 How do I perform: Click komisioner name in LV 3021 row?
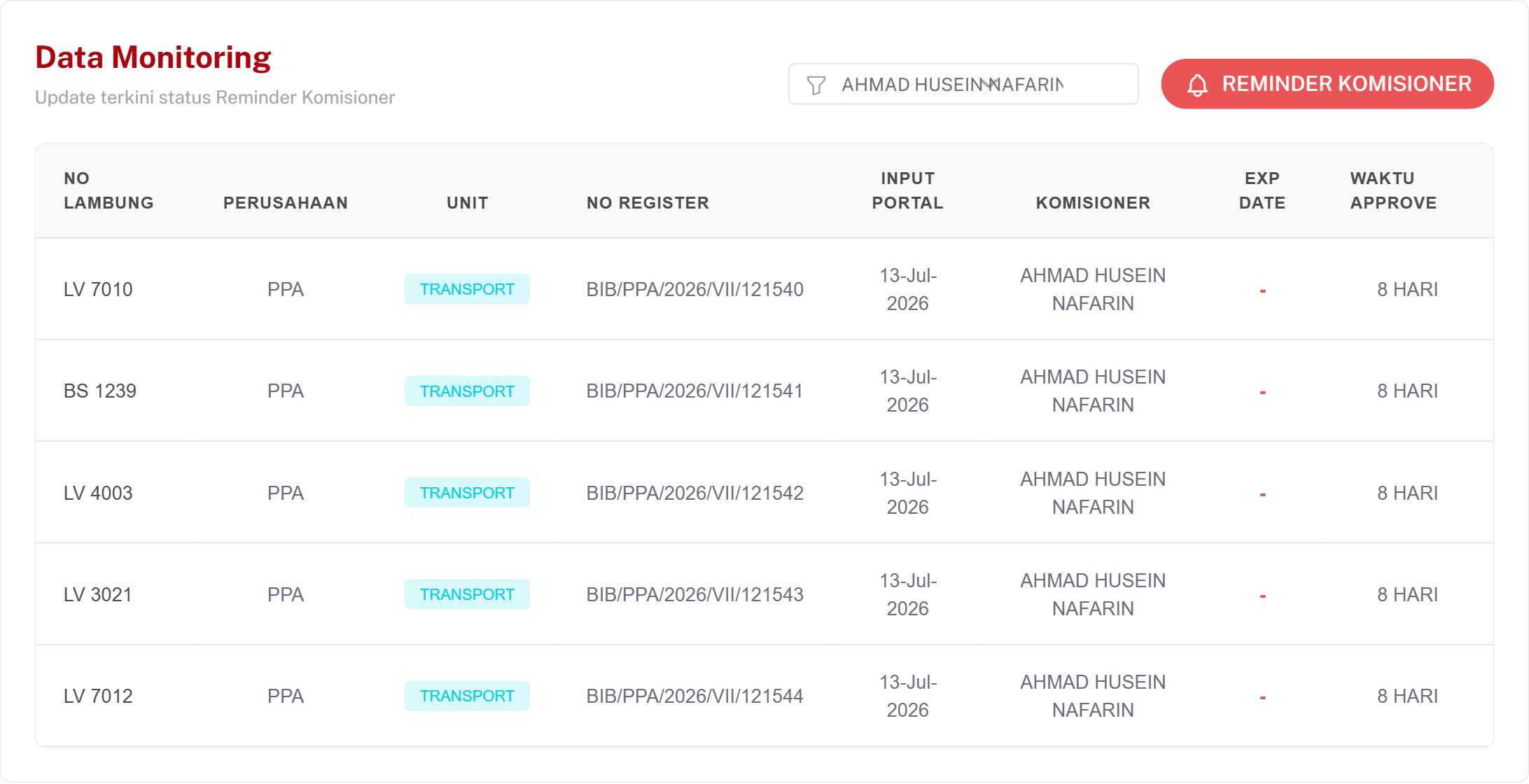(x=1093, y=594)
